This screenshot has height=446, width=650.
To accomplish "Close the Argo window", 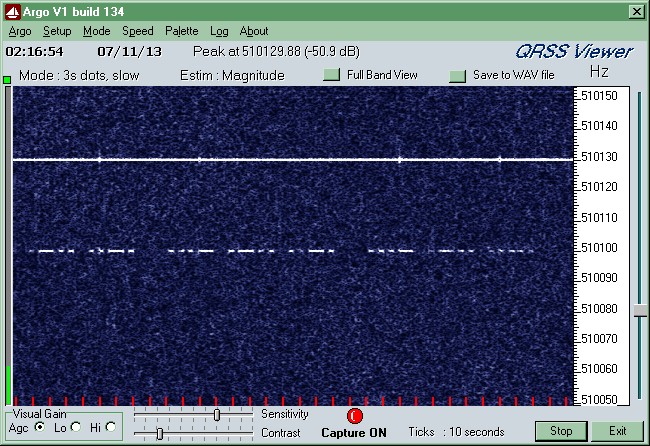I will point(635,11).
